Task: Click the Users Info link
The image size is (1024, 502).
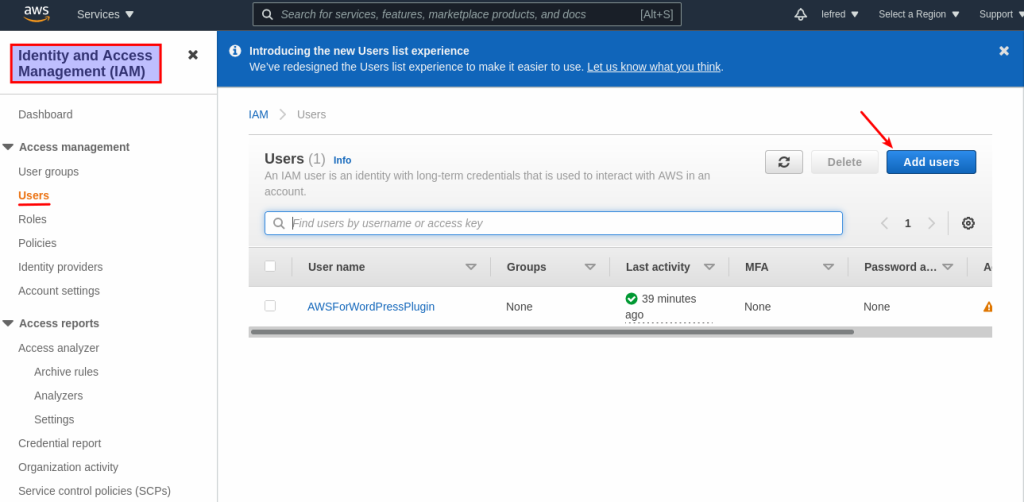Action: (342, 160)
